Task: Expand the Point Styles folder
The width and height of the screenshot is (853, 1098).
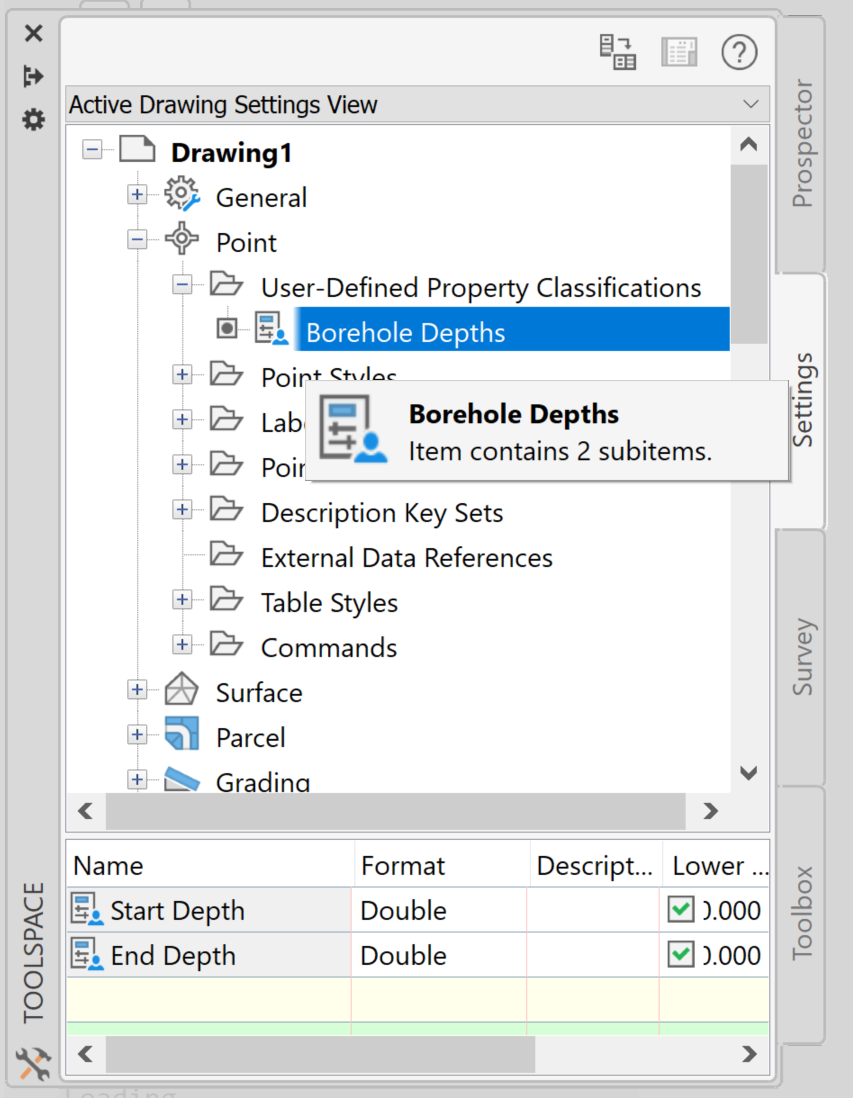Action: coord(182,374)
